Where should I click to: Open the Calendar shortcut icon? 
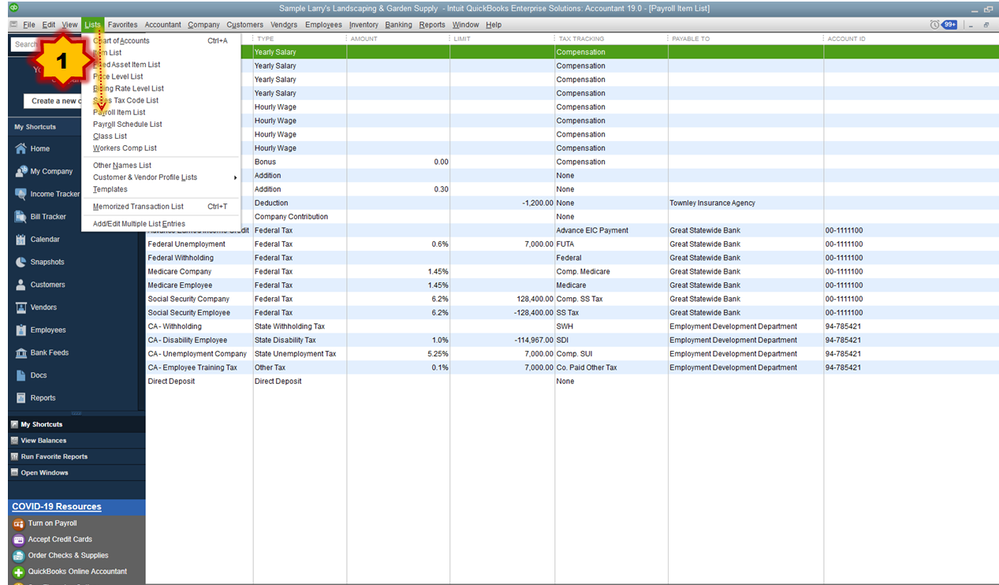20,240
